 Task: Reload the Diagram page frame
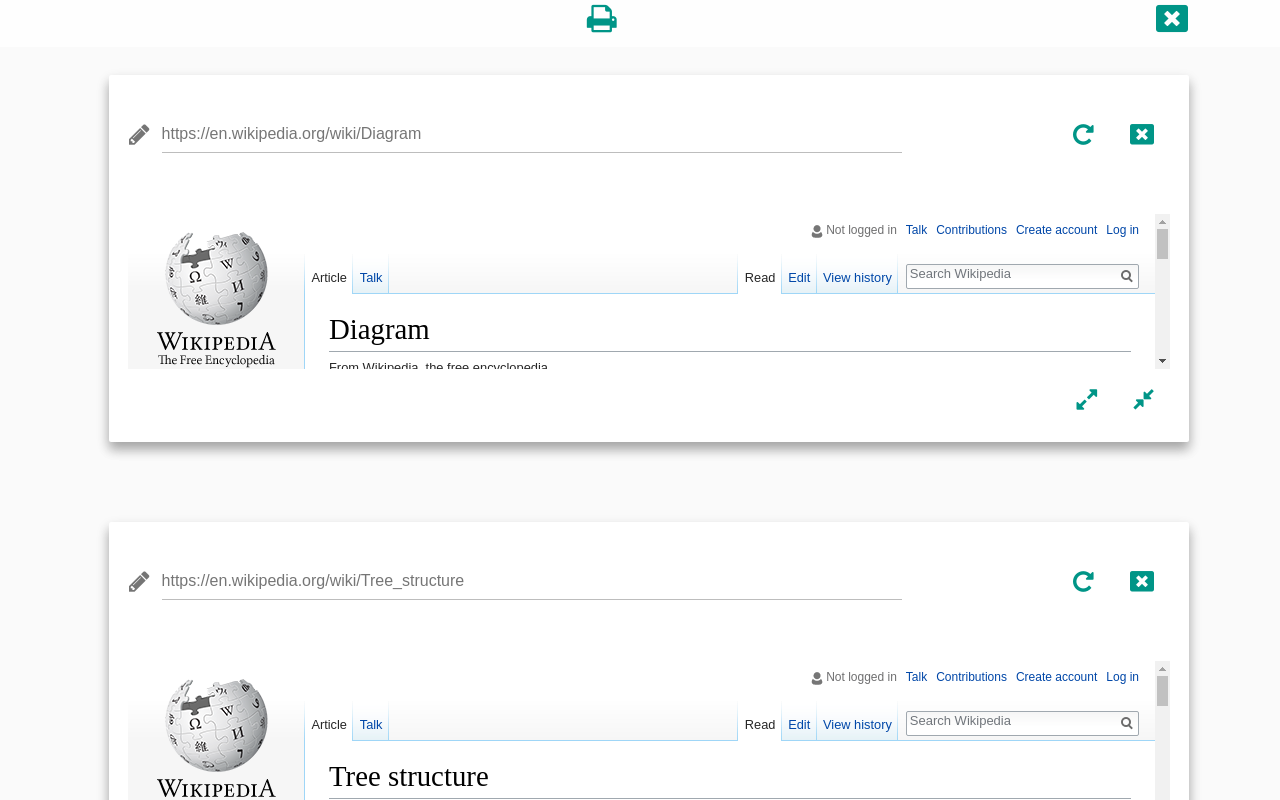click(x=1083, y=135)
